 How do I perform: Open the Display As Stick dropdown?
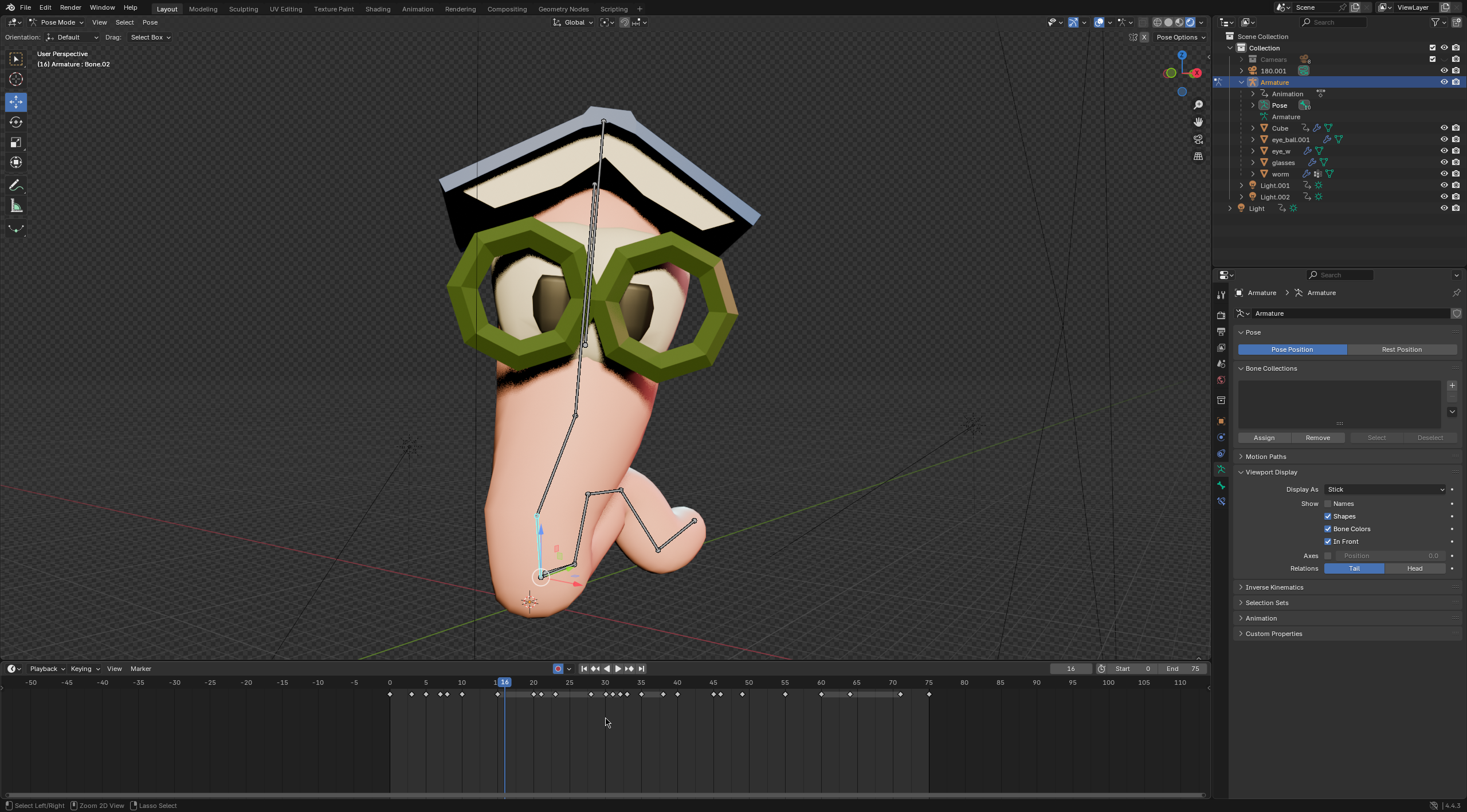[x=1384, y=489]
